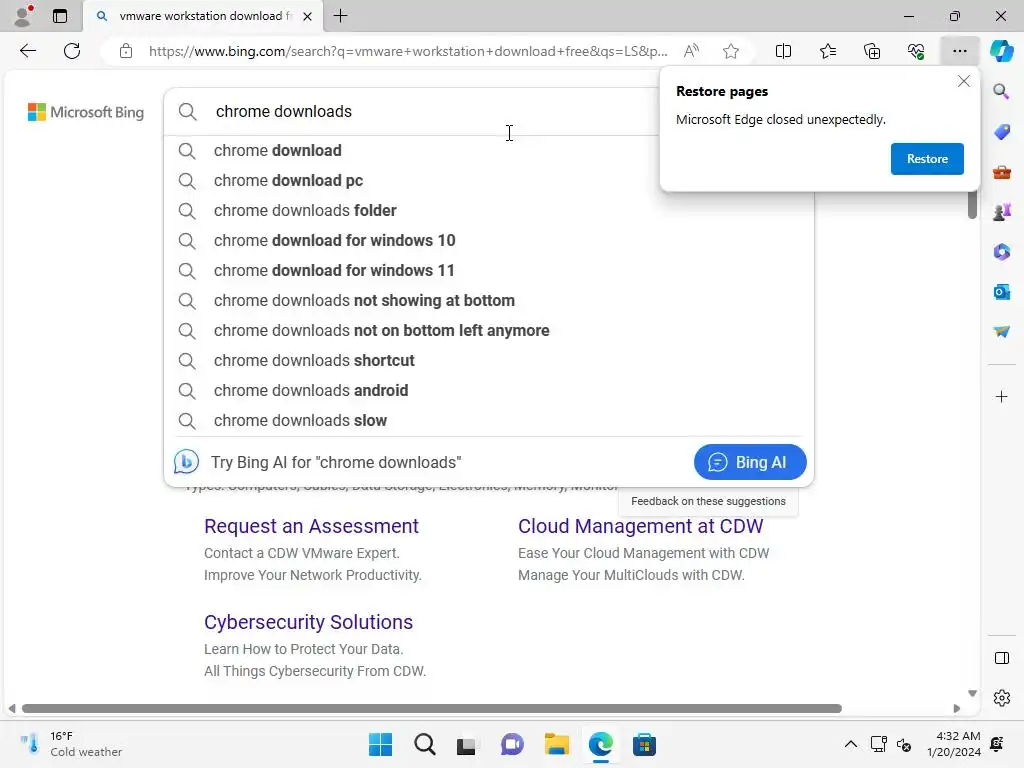The width and height of the screenshot is (1024, 768).
Task: Open Collections panel
Action: pyautogui.click(x=872, y=51)
